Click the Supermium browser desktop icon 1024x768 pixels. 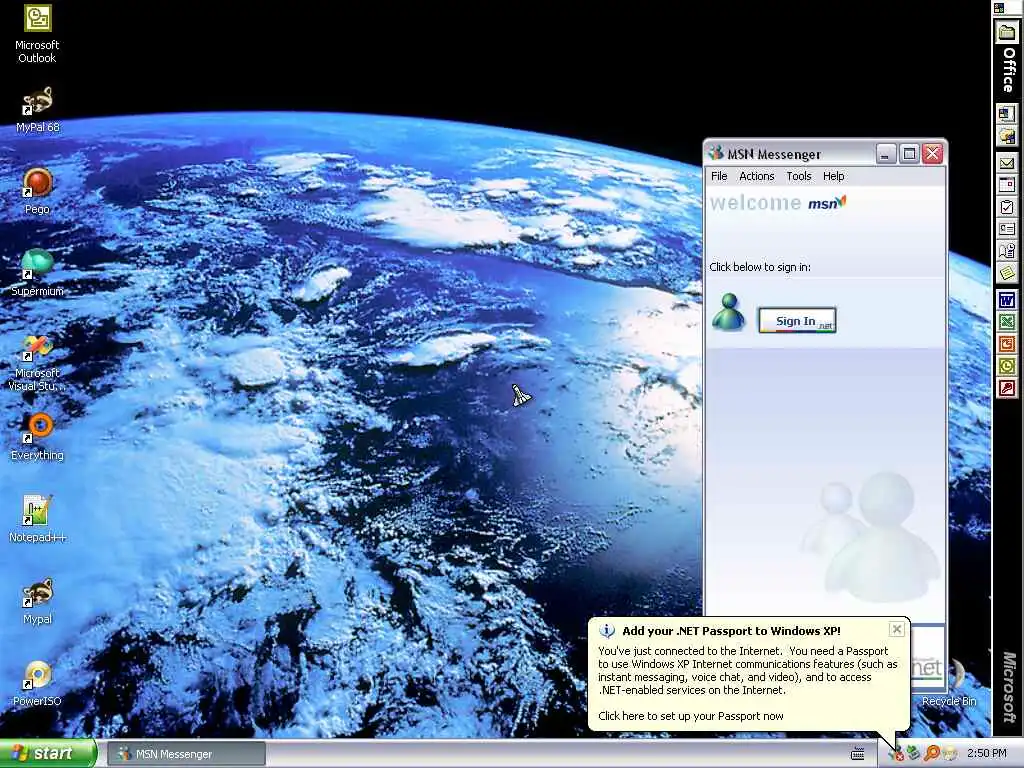point(37,273)
